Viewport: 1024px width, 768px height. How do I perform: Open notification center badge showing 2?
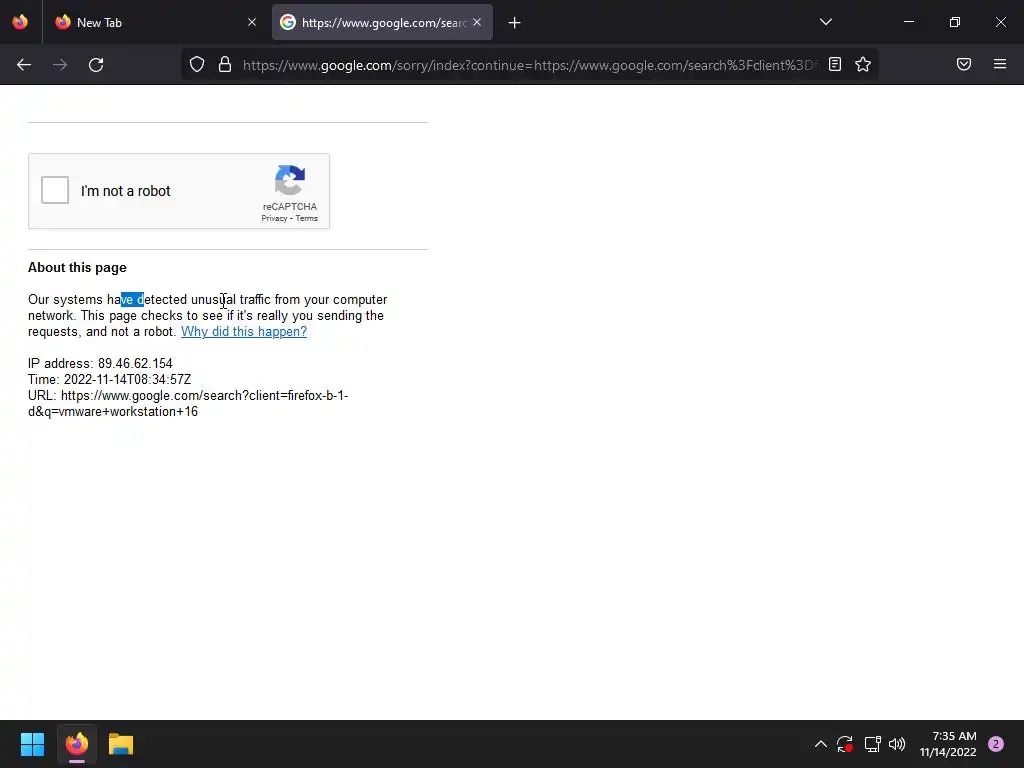pos(996,744)
